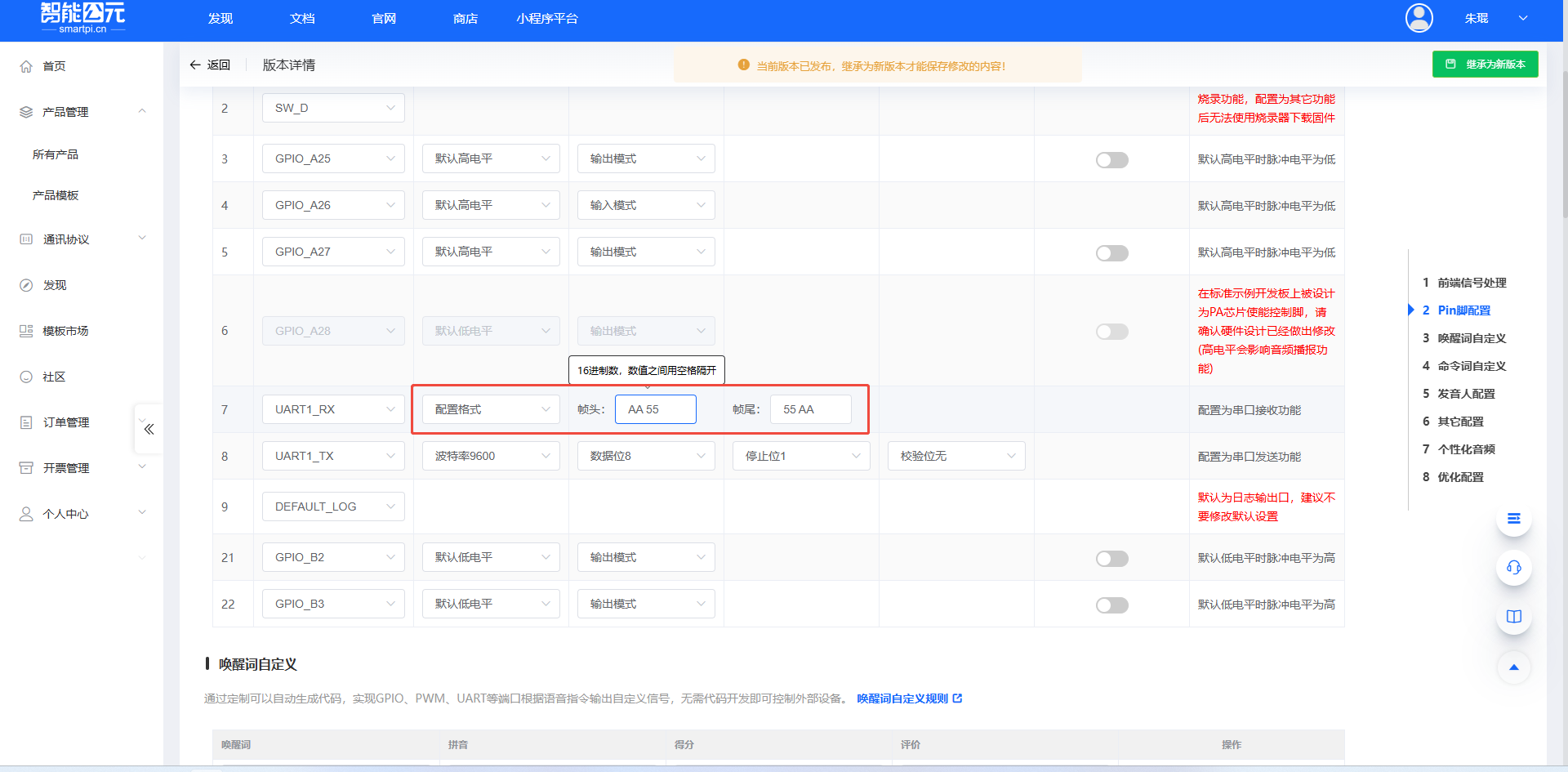This screenshot has height=772, width=1568.
Task: Collapse the sidebar with the « button
Action: click(x=149, y=428)
